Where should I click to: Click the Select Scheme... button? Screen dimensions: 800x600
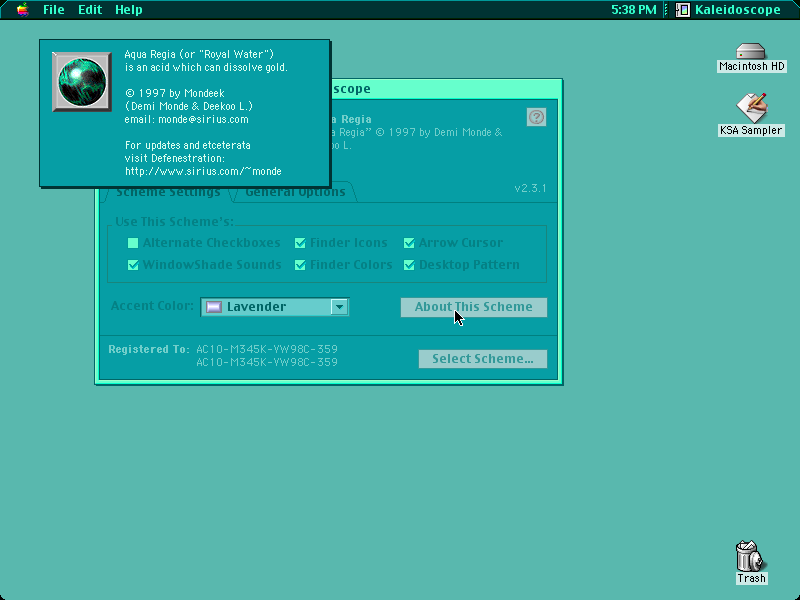483,359
